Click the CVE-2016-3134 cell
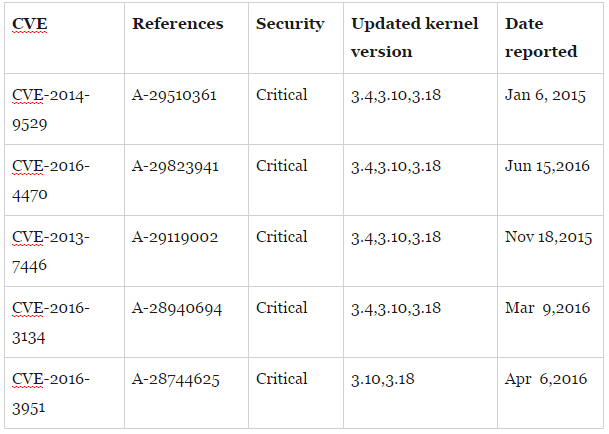 pyautogui.click(x=51, y=321)
